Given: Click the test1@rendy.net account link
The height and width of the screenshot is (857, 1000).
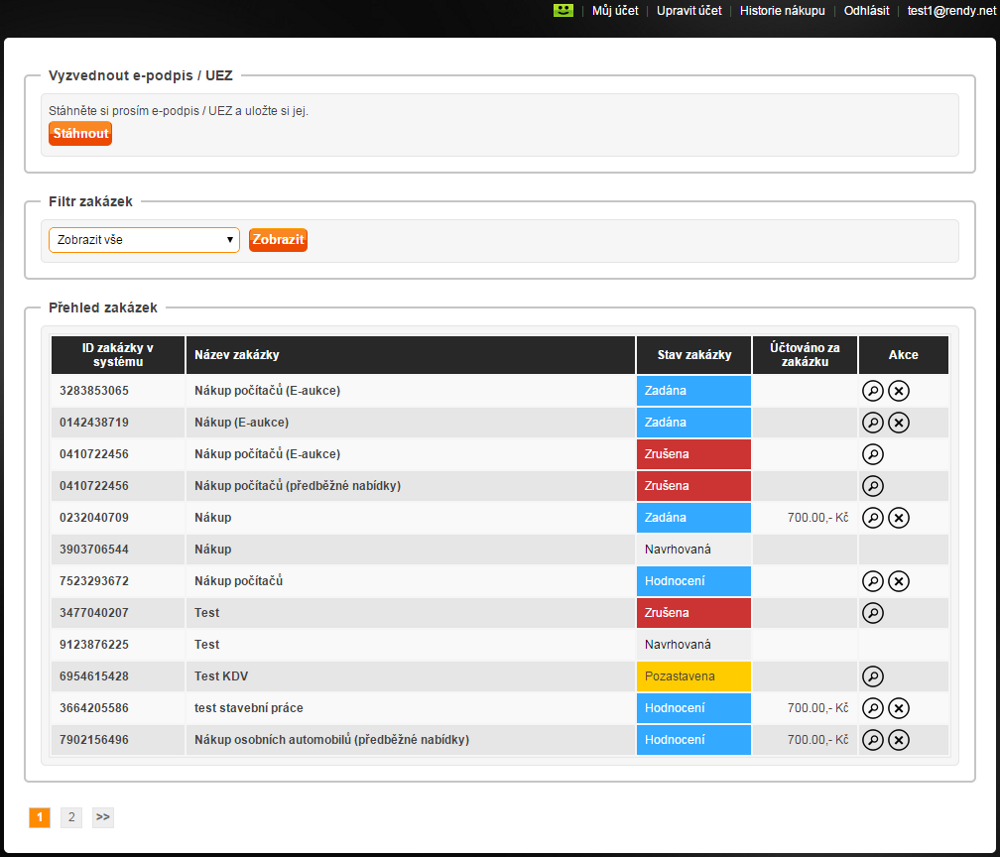Looking at the screenshot, I should pos(952,10).
